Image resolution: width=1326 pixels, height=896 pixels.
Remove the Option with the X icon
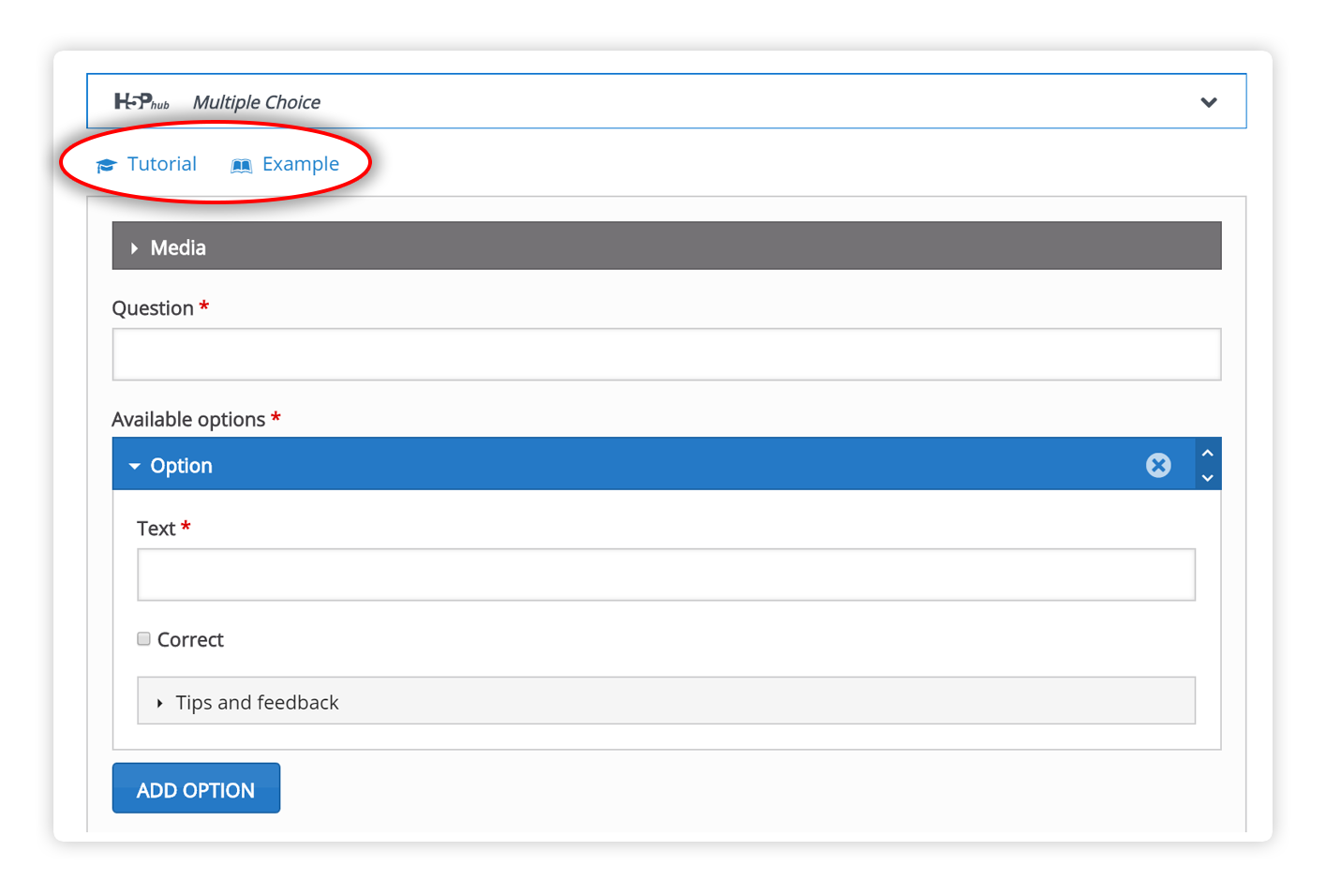1158,465
